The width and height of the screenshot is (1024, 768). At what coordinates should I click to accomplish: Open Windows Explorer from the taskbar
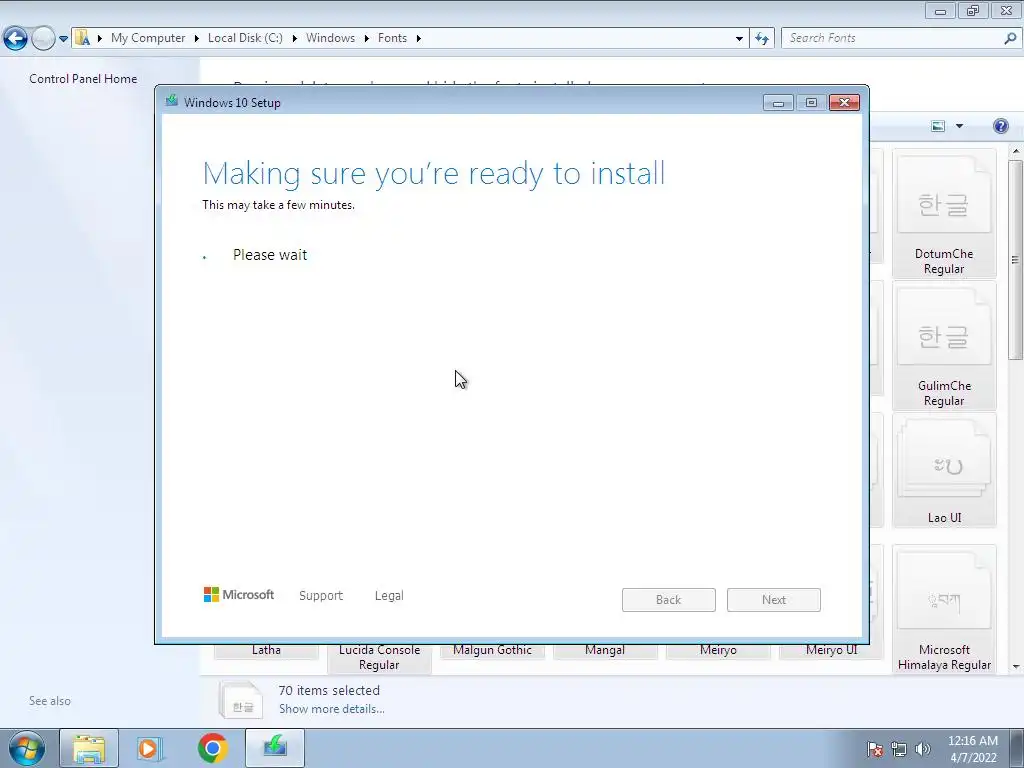[x=89, y=748]
